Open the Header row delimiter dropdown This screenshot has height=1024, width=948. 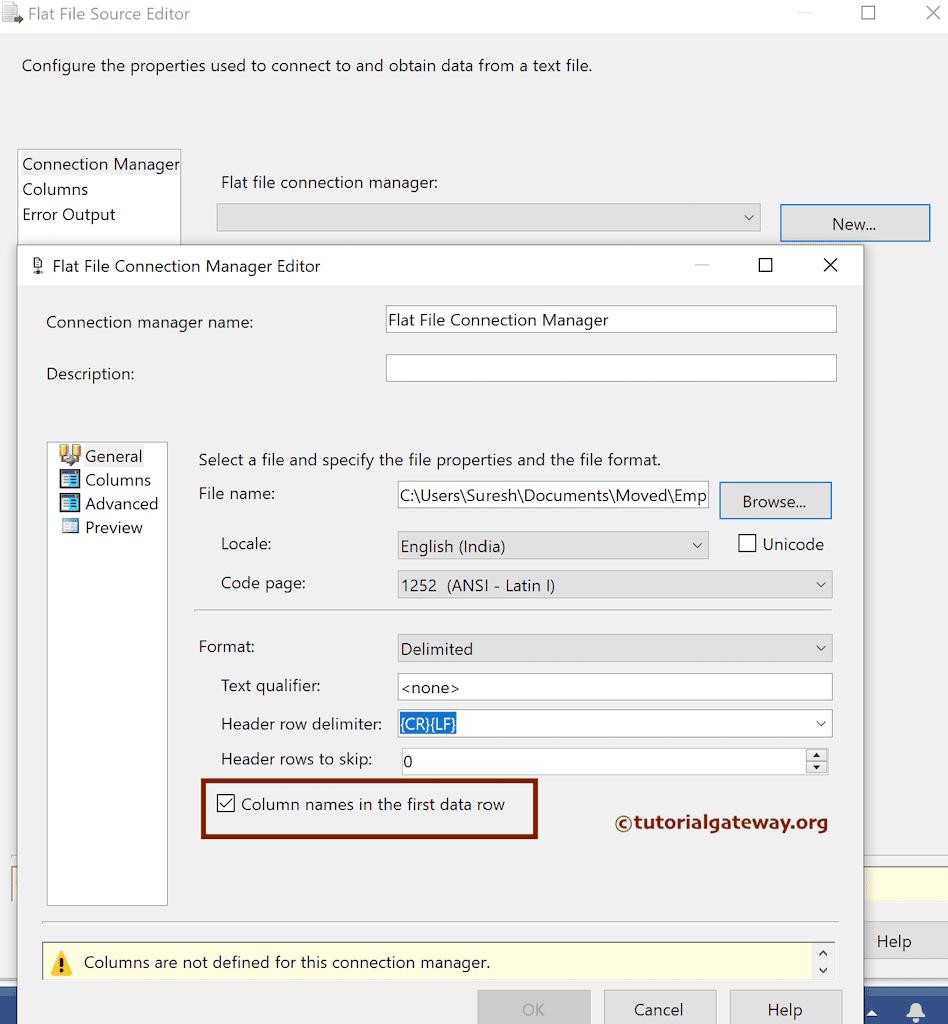tap(821, 724)
